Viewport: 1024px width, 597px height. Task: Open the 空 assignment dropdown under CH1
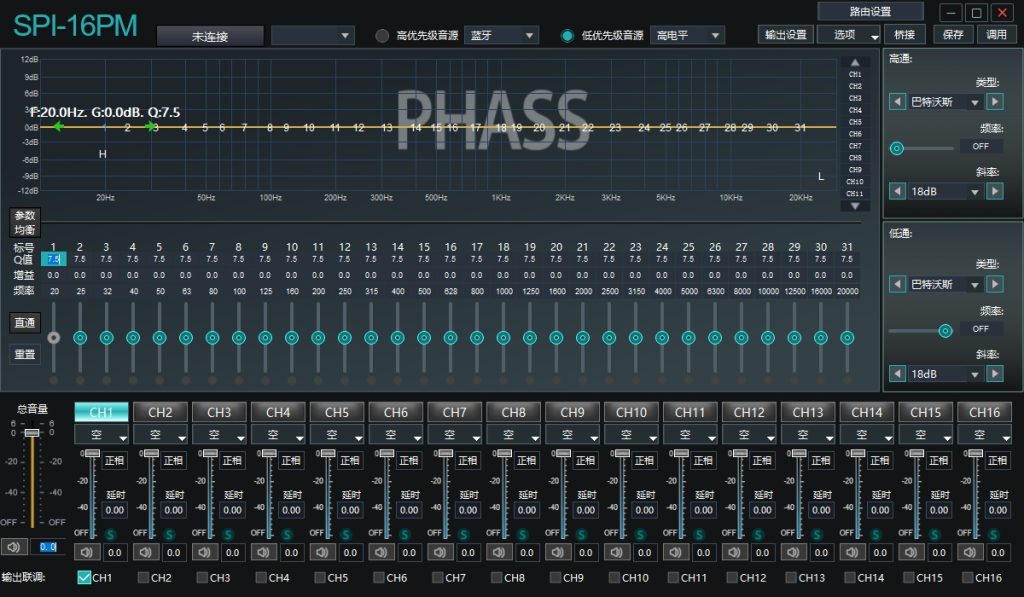point(101,434)
